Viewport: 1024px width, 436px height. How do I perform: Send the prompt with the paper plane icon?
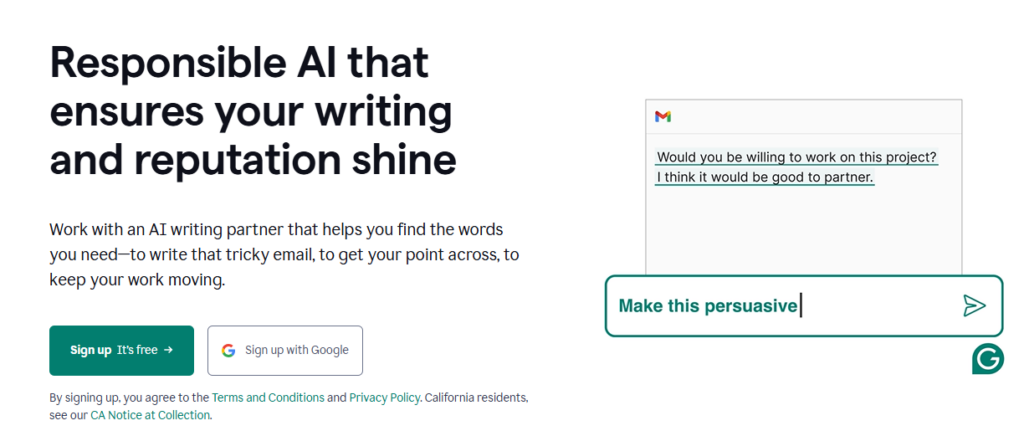coord(974,305)
